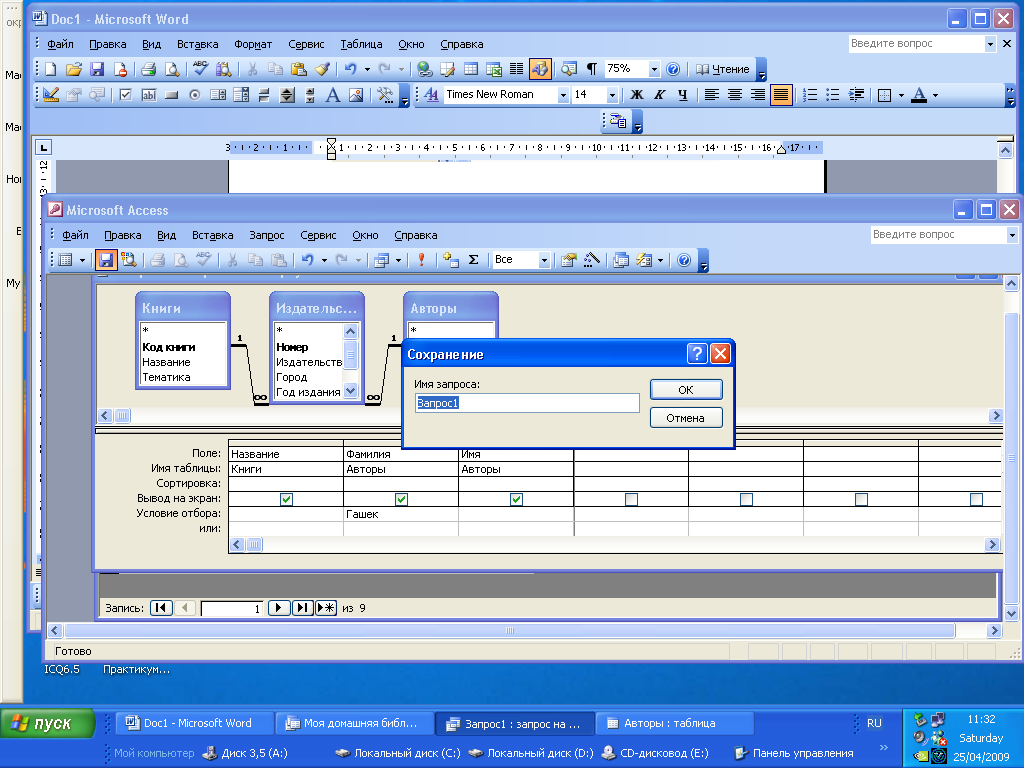Viewport: 1024px width, 768px height.
Task: Click the Justify alignment icon in Word
Action: pyautogui.click(x=781, y=95)
